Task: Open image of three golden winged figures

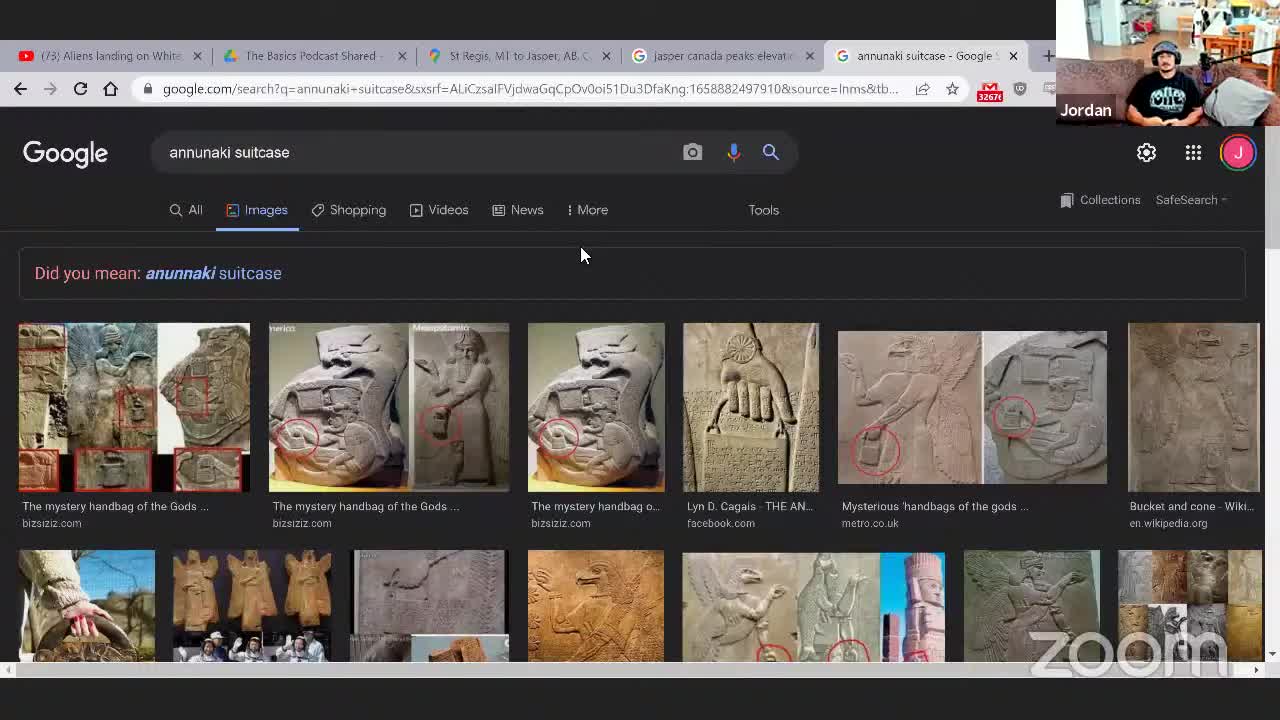Action: tap(252, 606)
